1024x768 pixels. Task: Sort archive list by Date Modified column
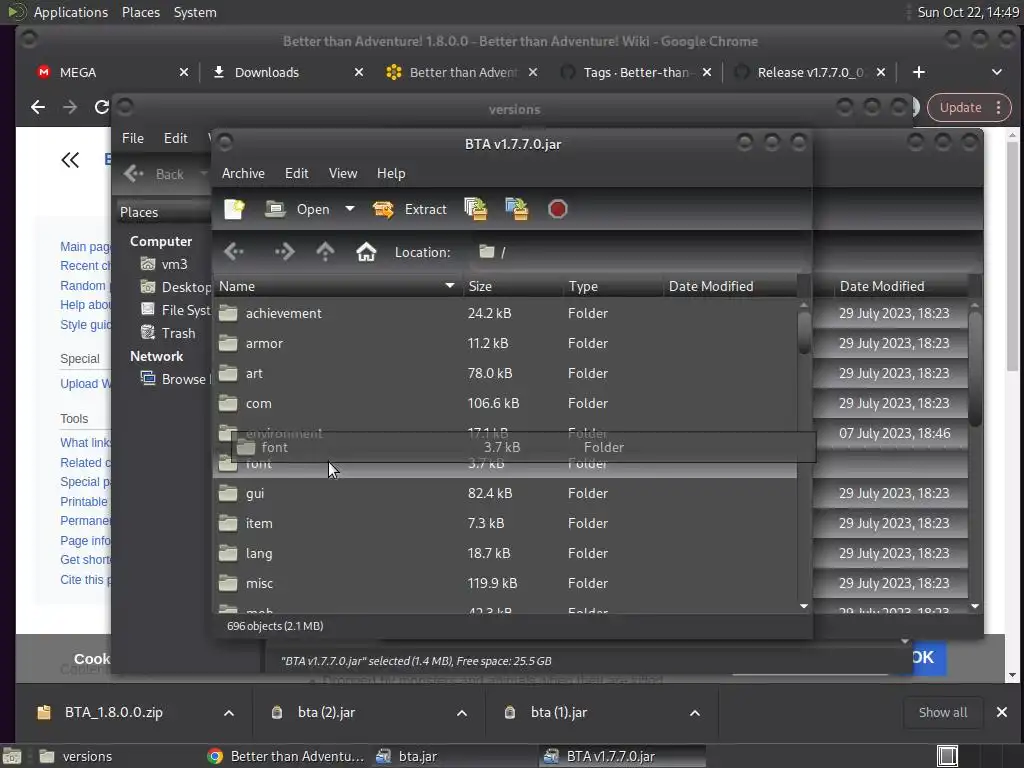click(x=729, y=286)
